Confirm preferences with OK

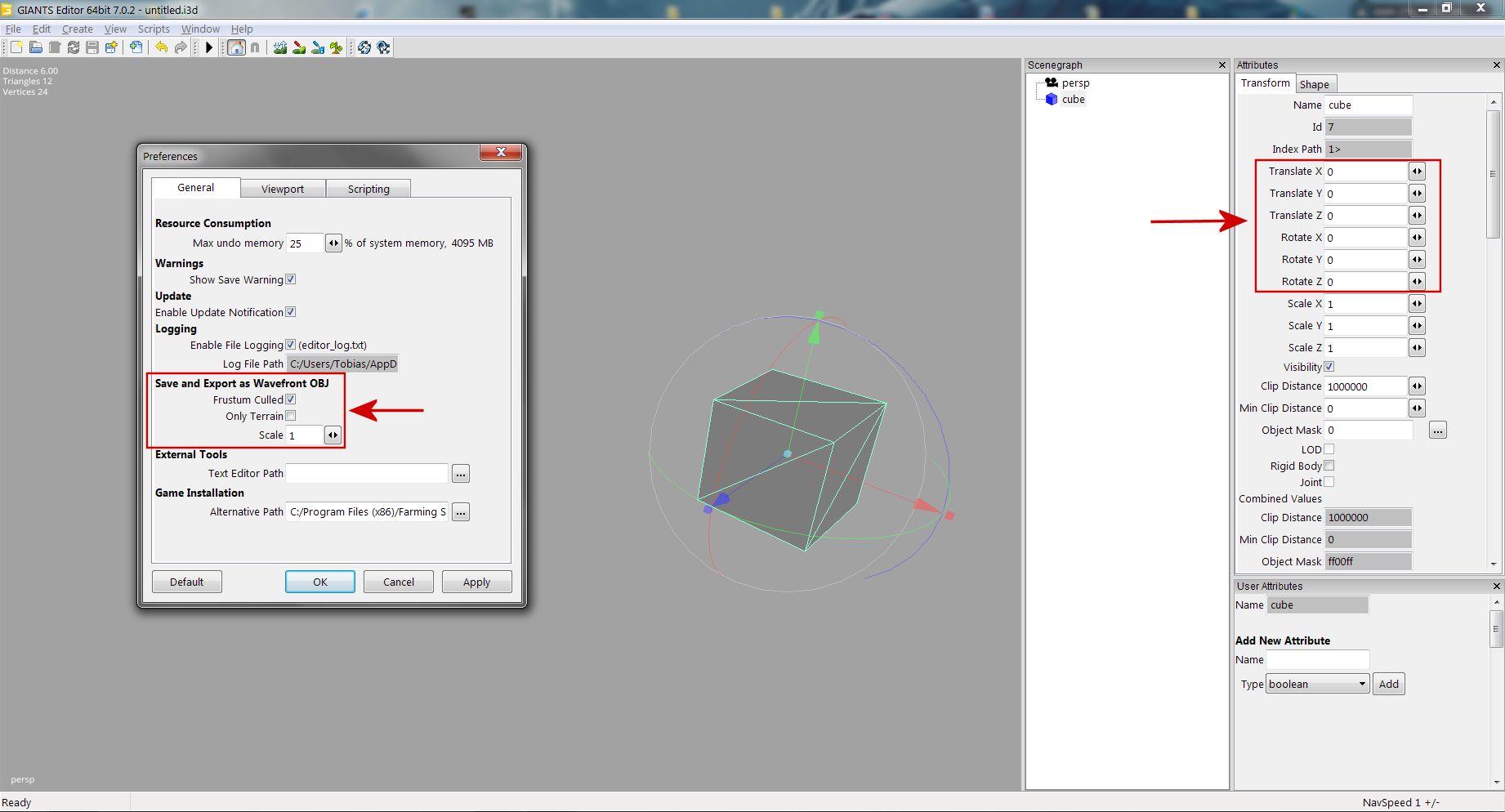point(320,582)
